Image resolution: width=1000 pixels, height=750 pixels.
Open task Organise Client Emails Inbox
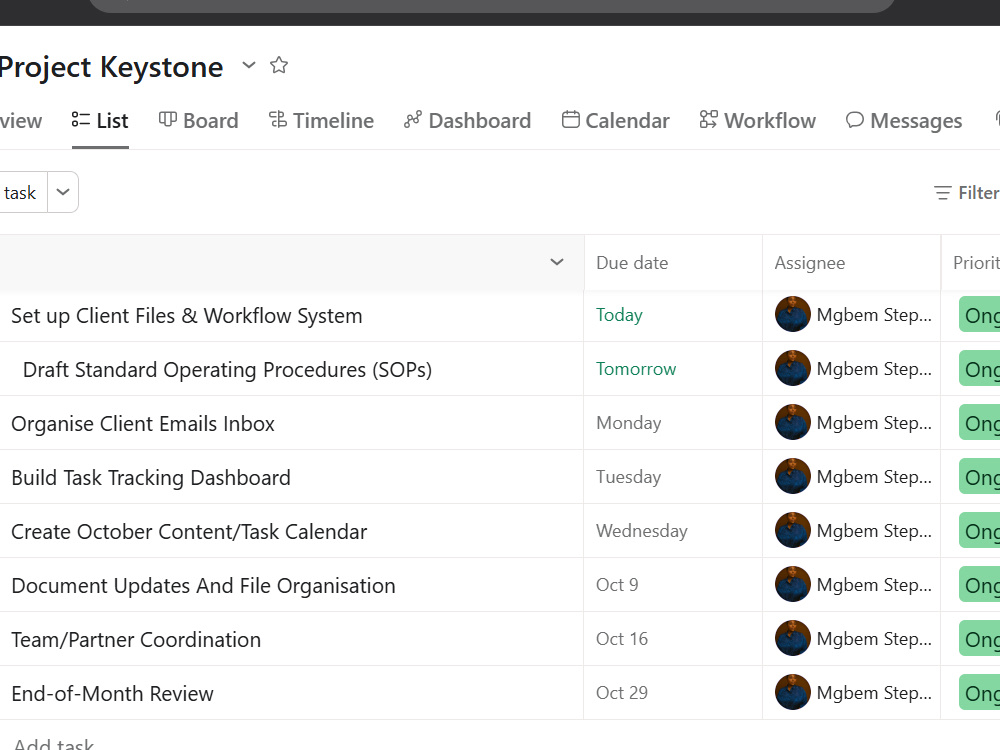coord(143,423)
